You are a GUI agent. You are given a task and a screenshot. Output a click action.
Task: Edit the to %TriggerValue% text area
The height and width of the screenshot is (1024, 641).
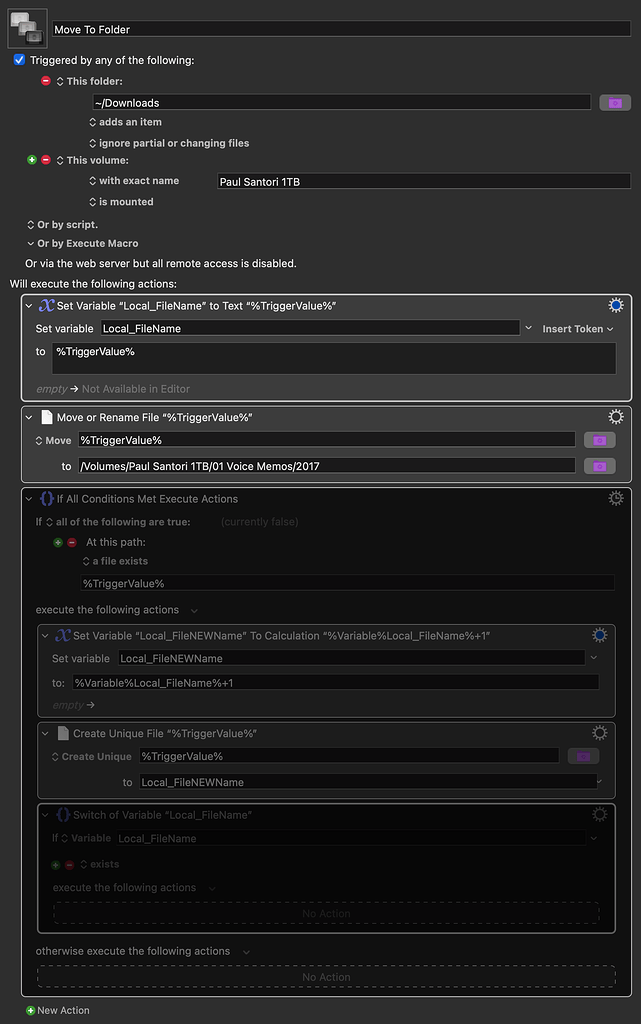pos(334,359)
